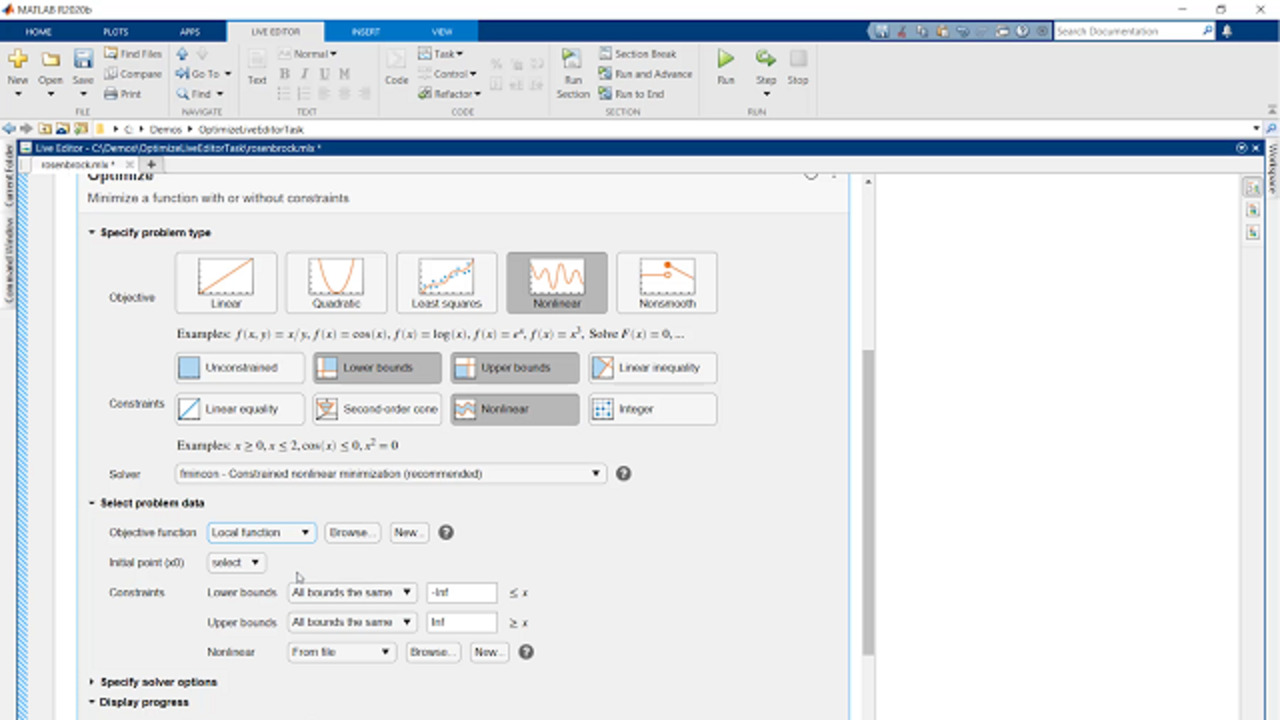Toggle the Unconstrained constraint option
This screenshot has width=1280, height=720.
[x=241, y=368]
